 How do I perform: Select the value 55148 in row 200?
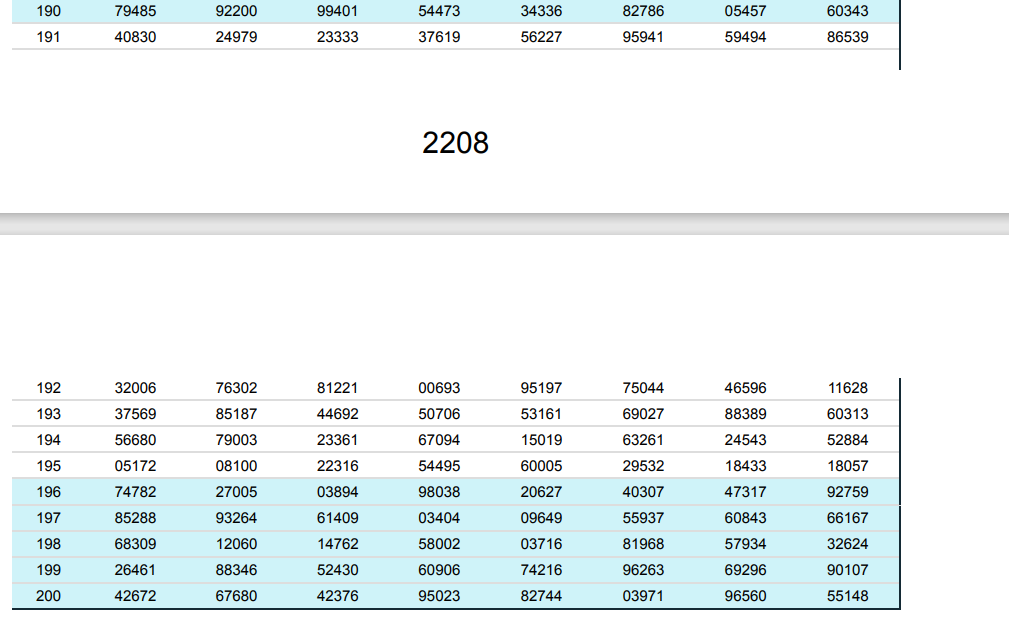point(845,596)
